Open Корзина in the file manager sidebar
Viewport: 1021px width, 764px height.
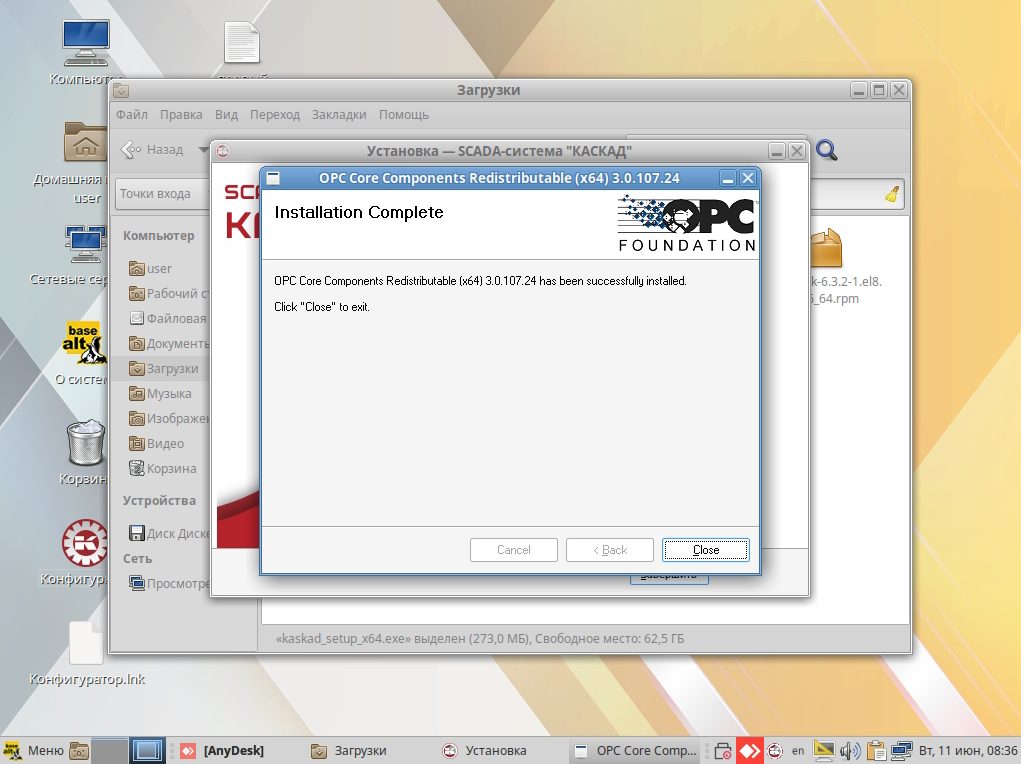pos(170,469)
